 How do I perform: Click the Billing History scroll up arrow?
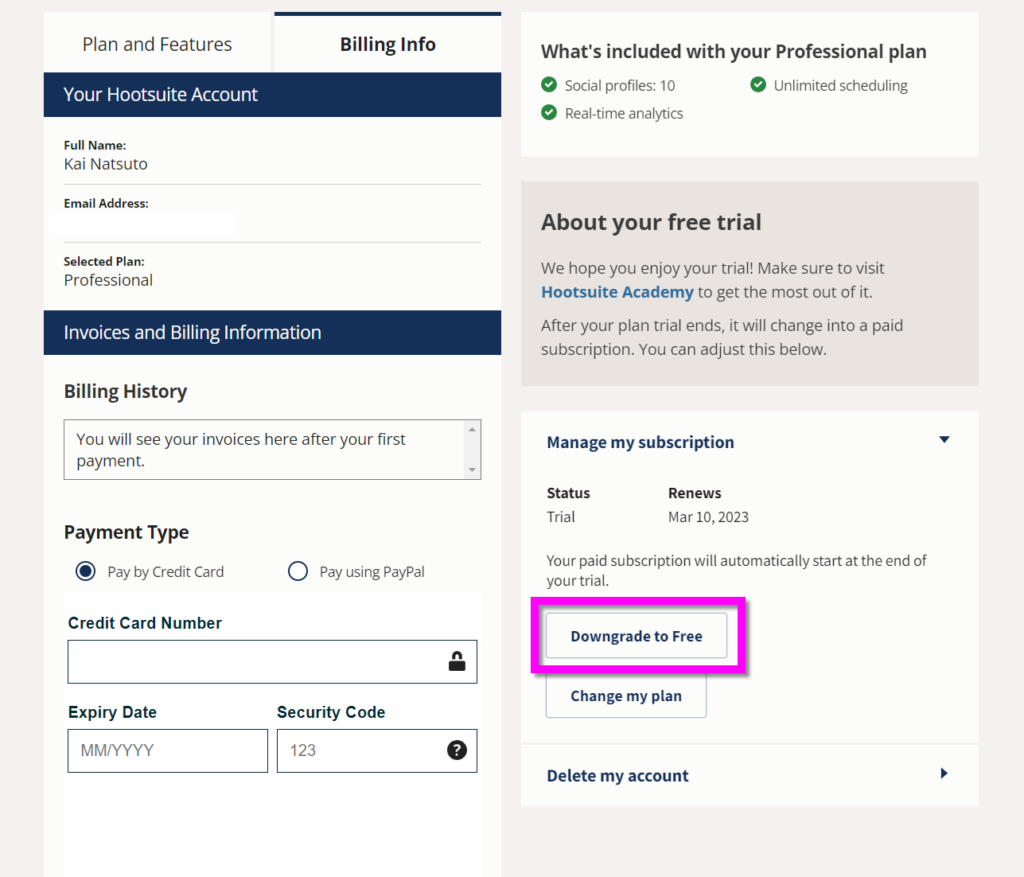coord(472,429)
